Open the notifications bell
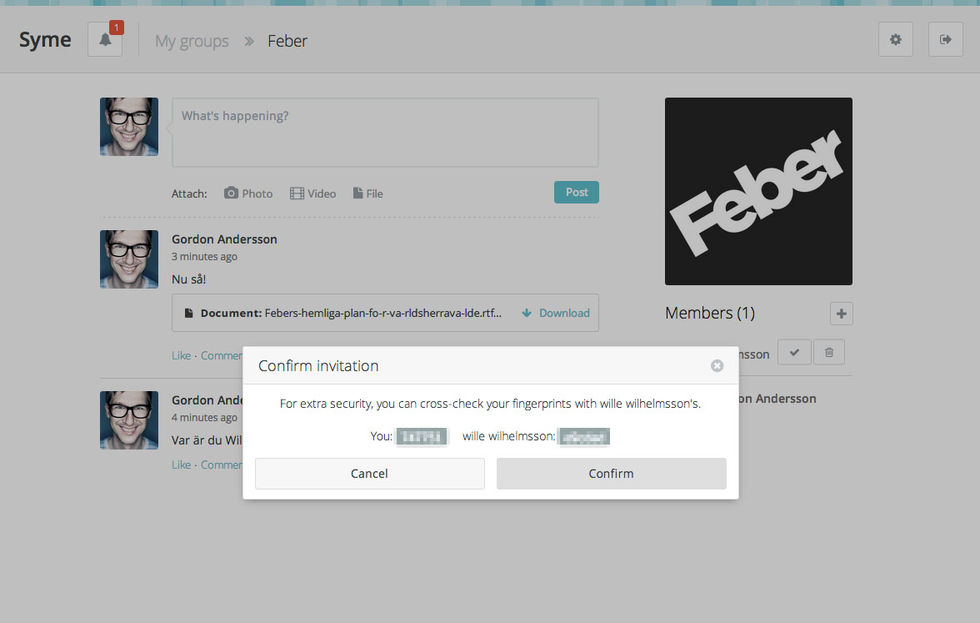The height and width of the screenshot is (623, 980). coord(105,40)
